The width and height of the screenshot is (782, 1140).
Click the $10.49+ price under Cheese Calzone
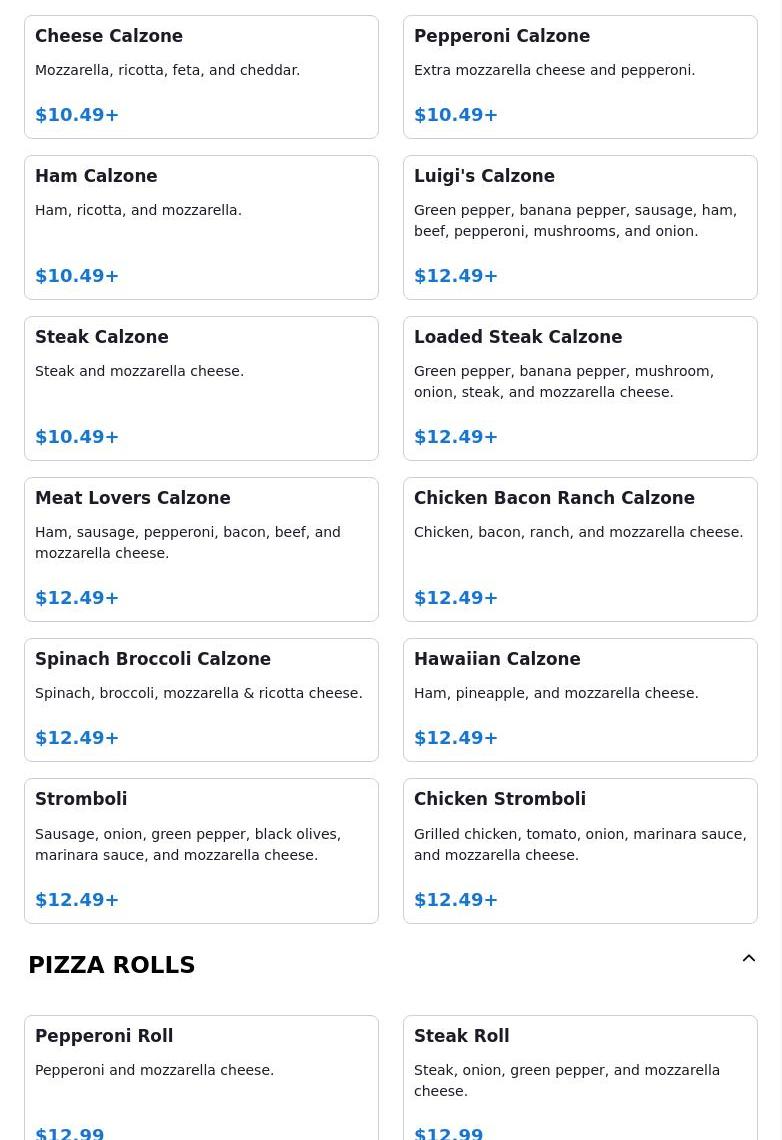(77, 115)
